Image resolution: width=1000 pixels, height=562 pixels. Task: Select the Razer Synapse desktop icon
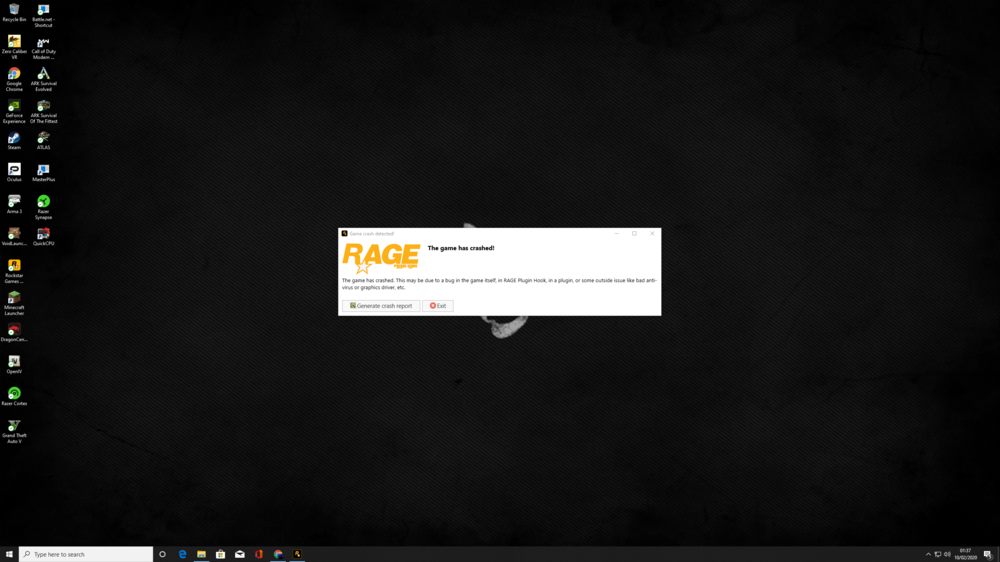click(x=43, y=207)
